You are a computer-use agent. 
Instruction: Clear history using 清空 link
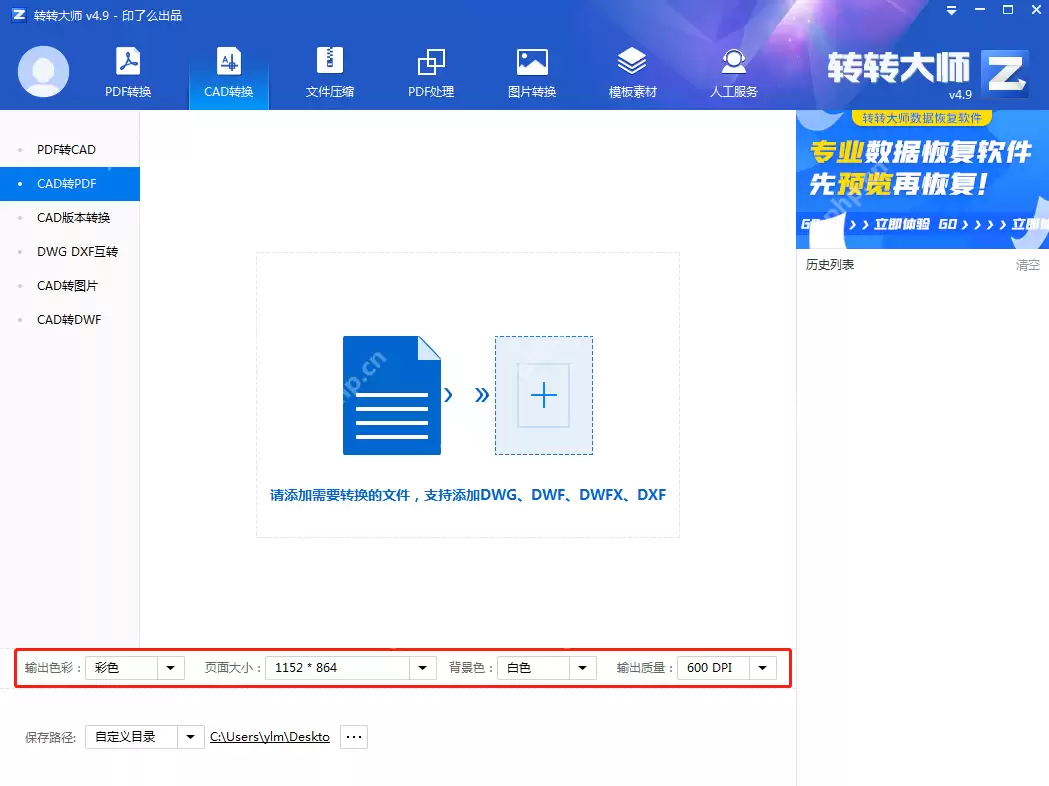coord(1027,264)
